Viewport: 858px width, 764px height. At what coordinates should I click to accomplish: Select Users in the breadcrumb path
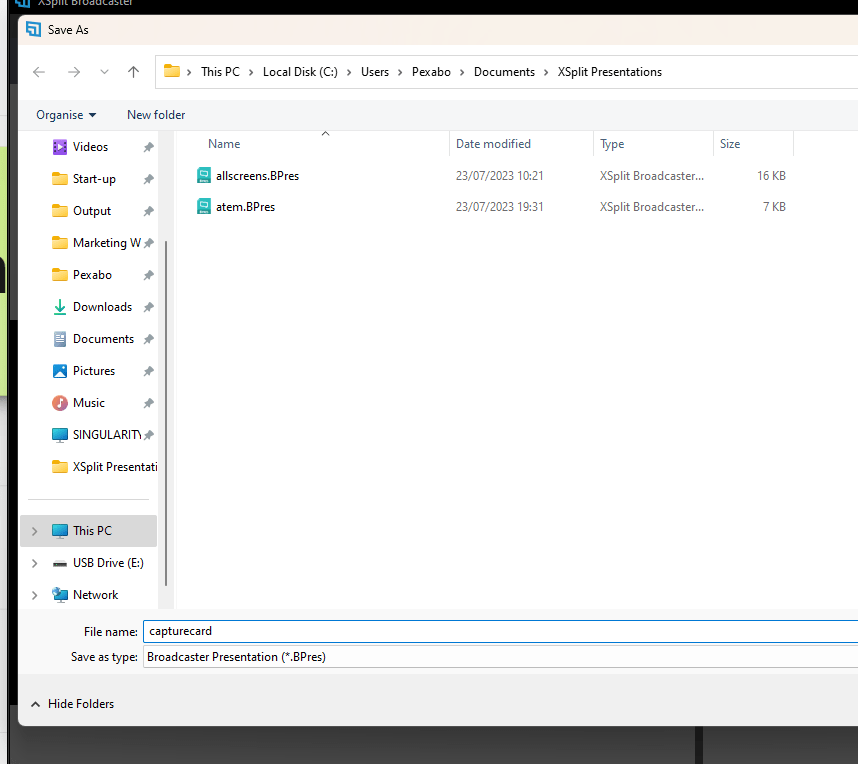coord(375,72)
